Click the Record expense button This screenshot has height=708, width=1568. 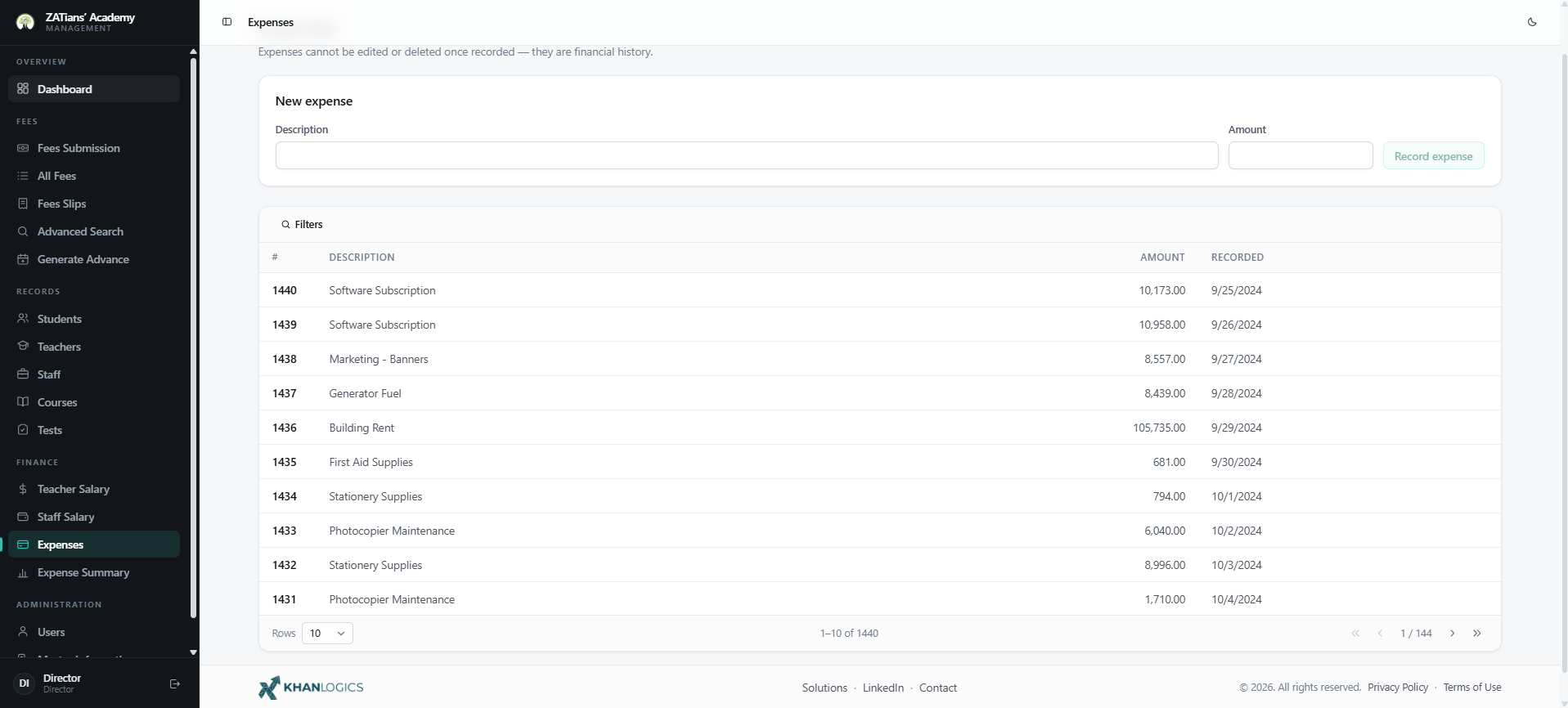pyautogui.click(x=1433, y=156)
